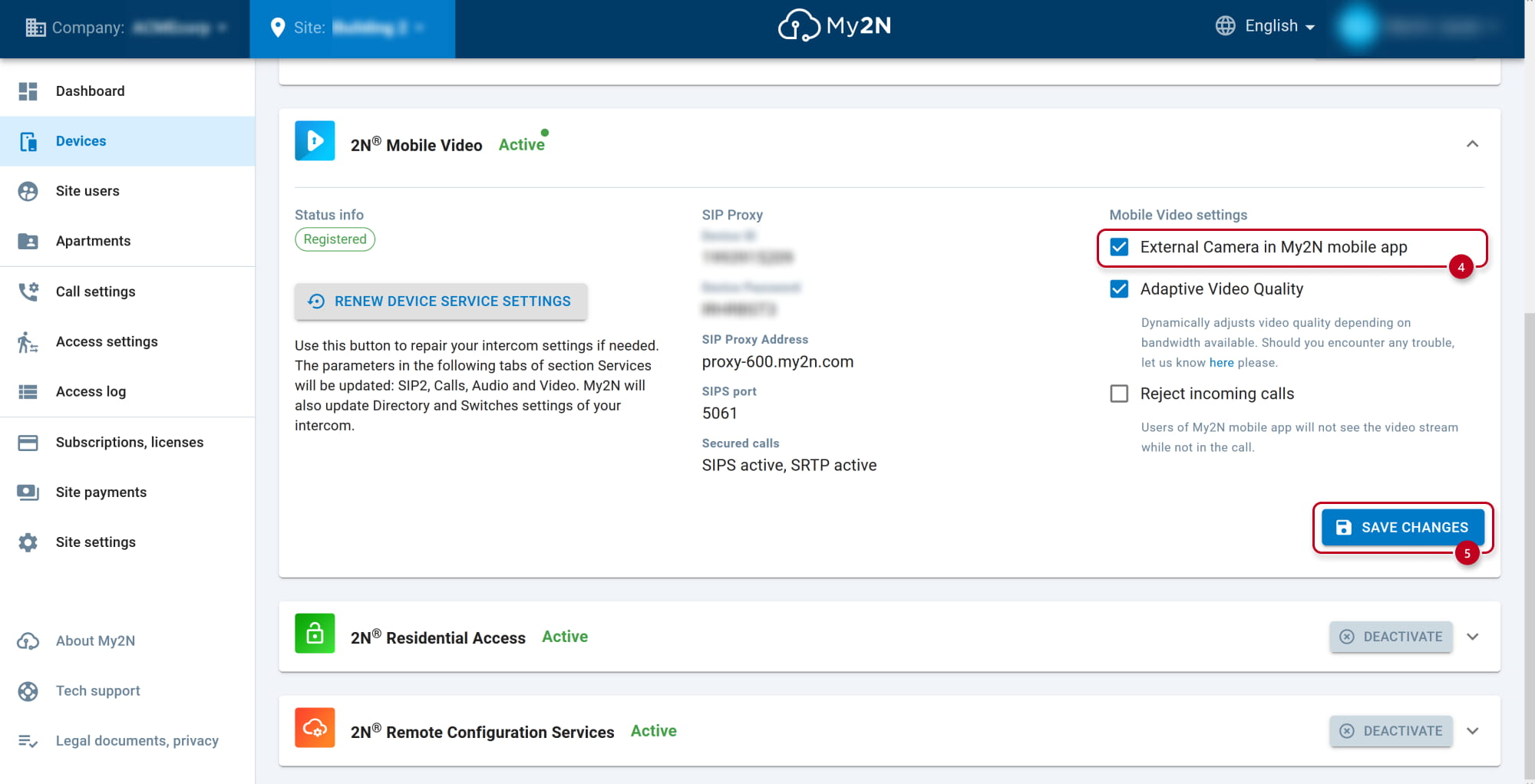Click the Site users icon
This screenshot has width=1535, height=784.
click(28, 191)
